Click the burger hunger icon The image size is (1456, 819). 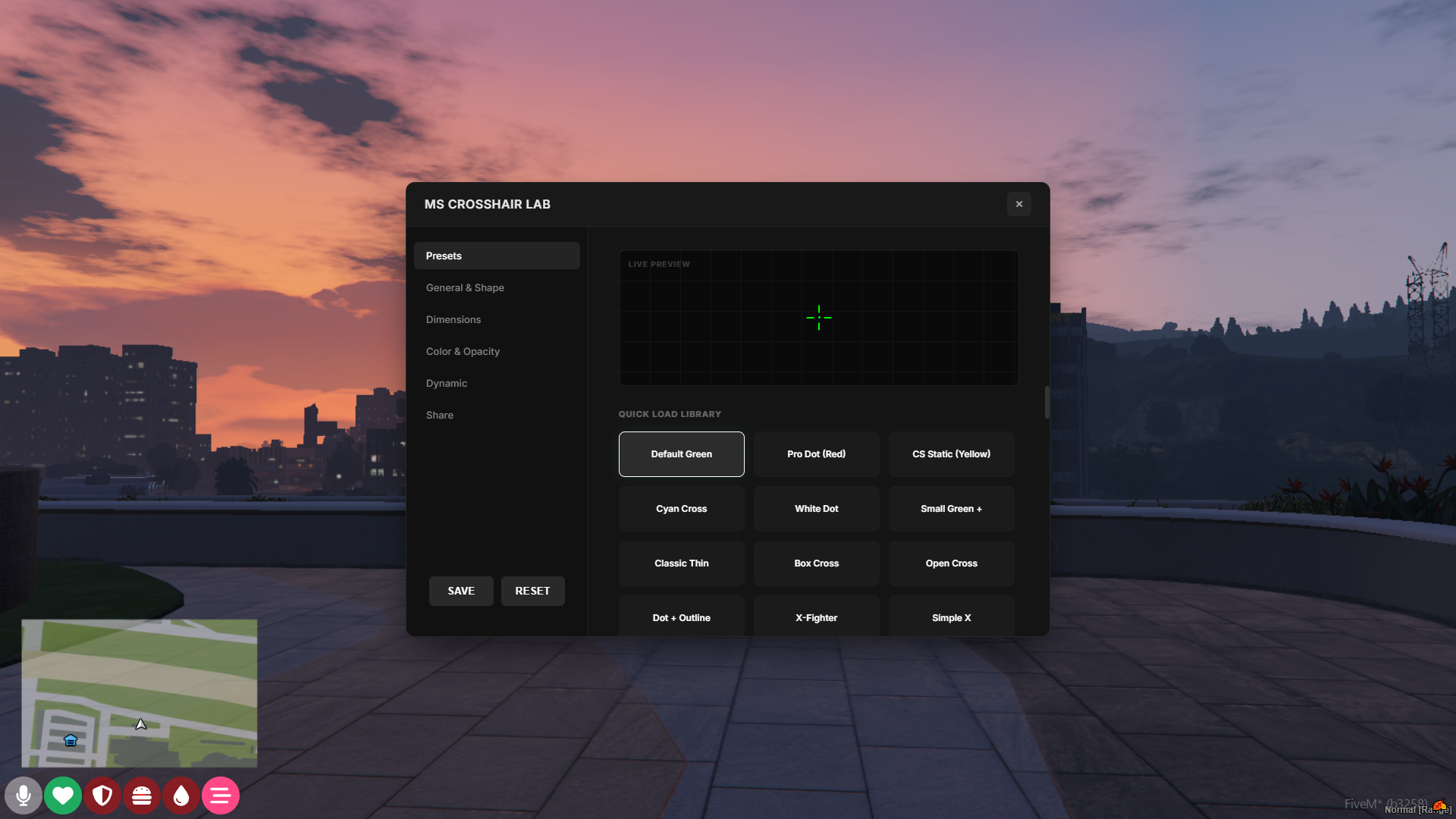(x=142, y=795)
